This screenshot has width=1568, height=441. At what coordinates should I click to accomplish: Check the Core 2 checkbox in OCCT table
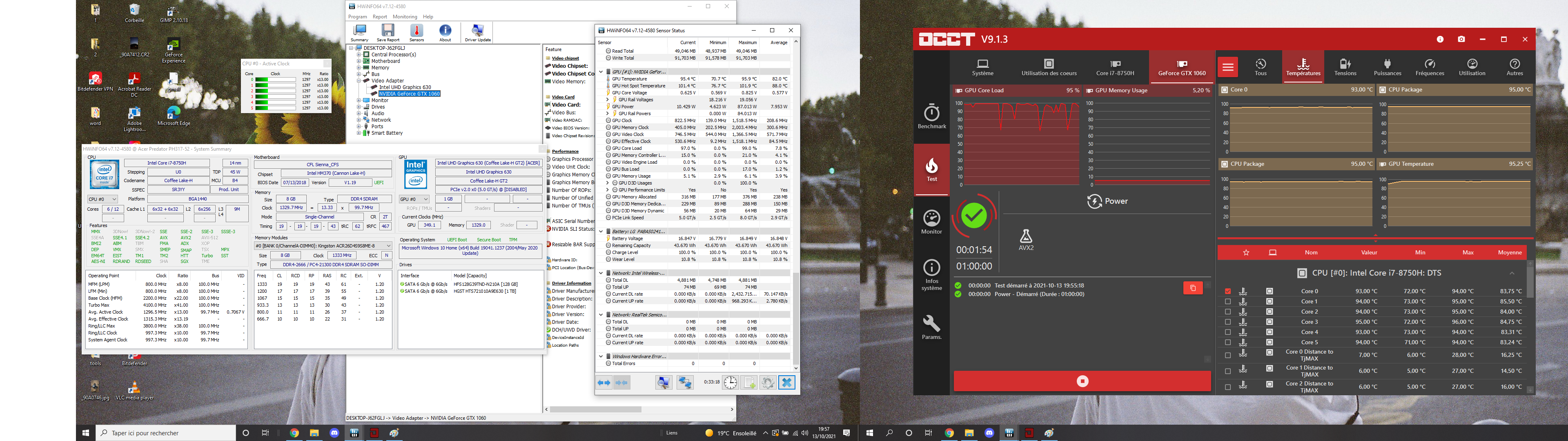(1228, 312)
